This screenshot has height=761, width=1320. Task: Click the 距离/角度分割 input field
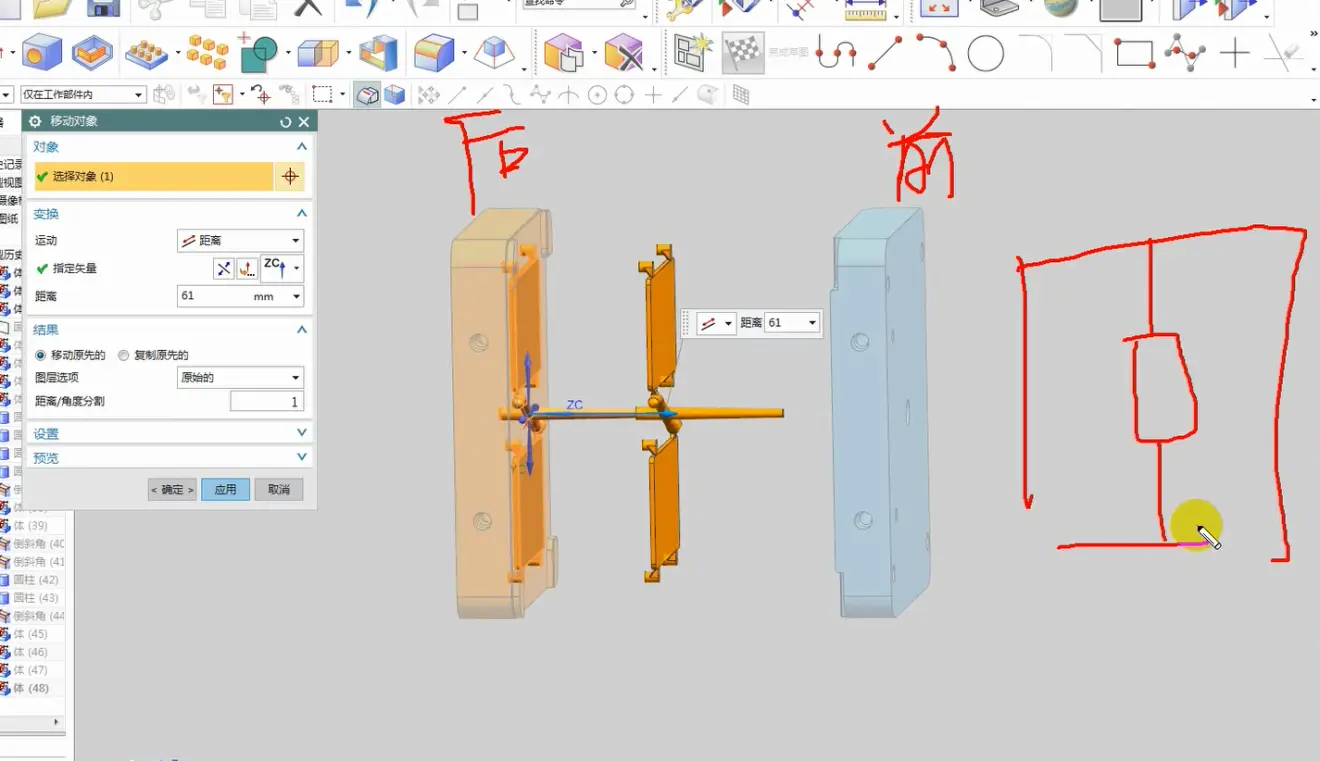point(266,402)
